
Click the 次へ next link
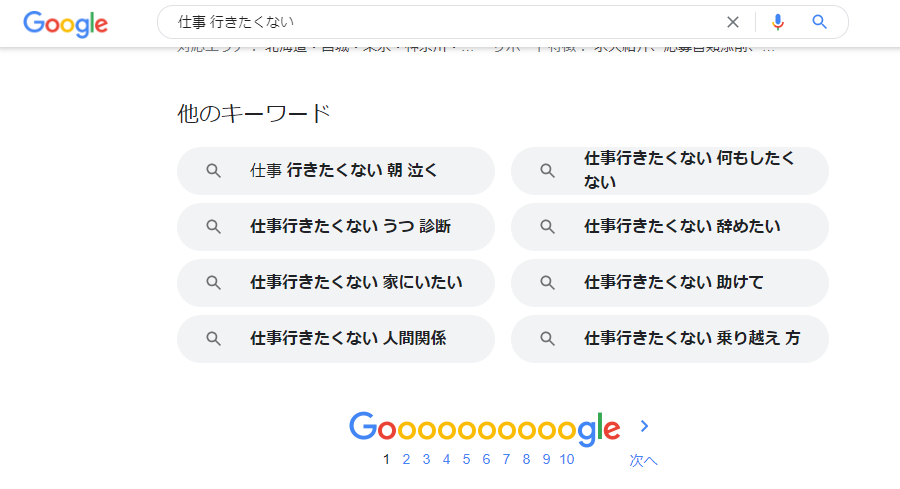[x=643, y=460]
